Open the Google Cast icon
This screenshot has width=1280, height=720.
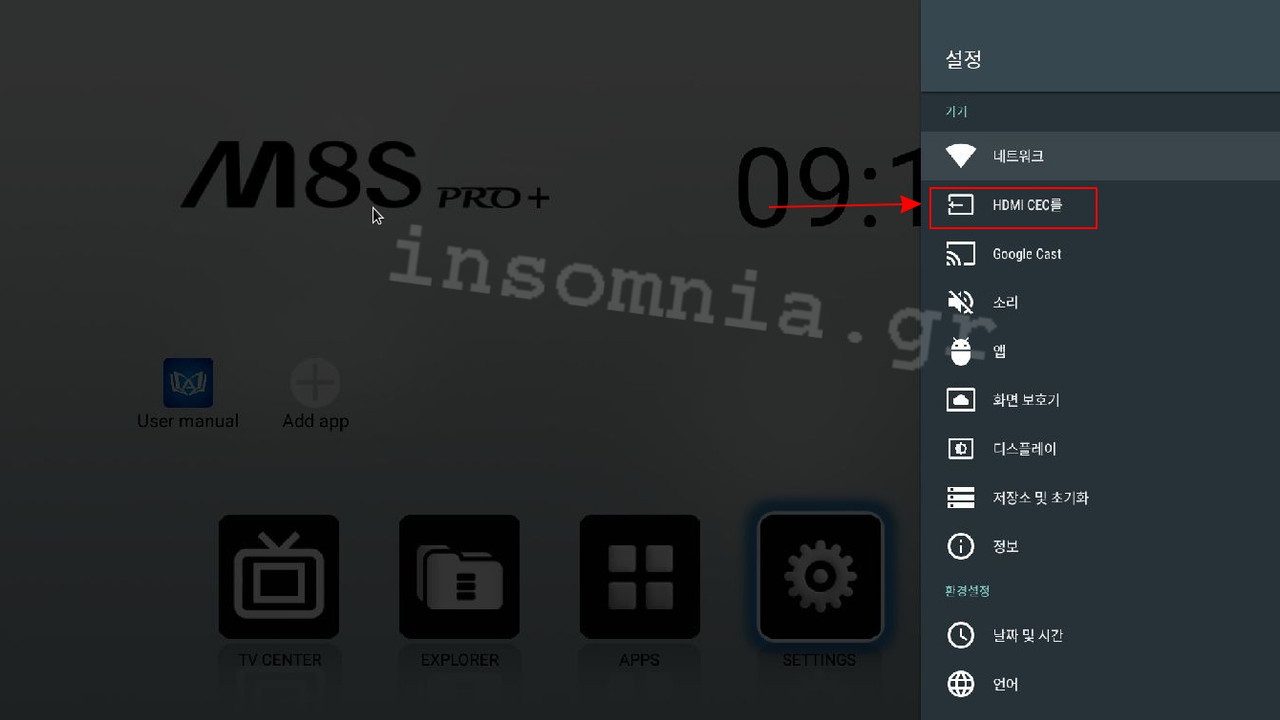coord(960,254)
